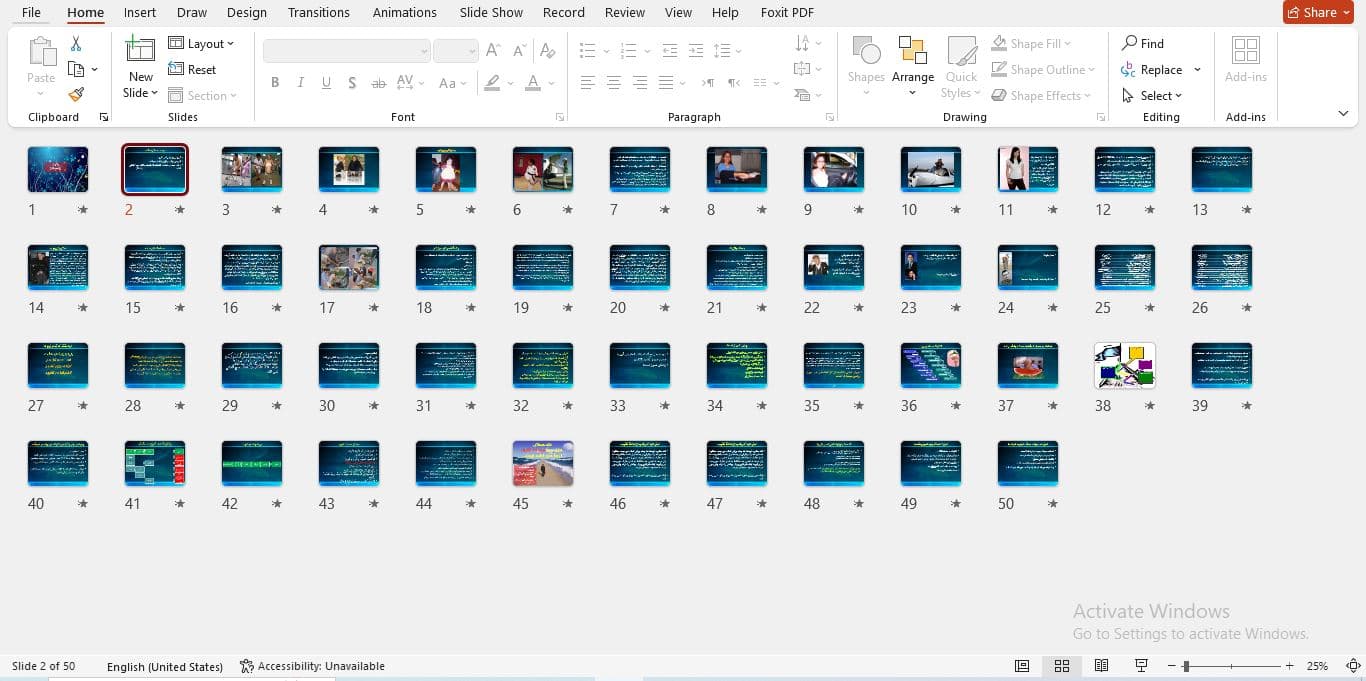The height and width of the screenshot is (681, 1366).
Task: Expand the Shape Fill dropdown
Action: [x=1032, y=43]
